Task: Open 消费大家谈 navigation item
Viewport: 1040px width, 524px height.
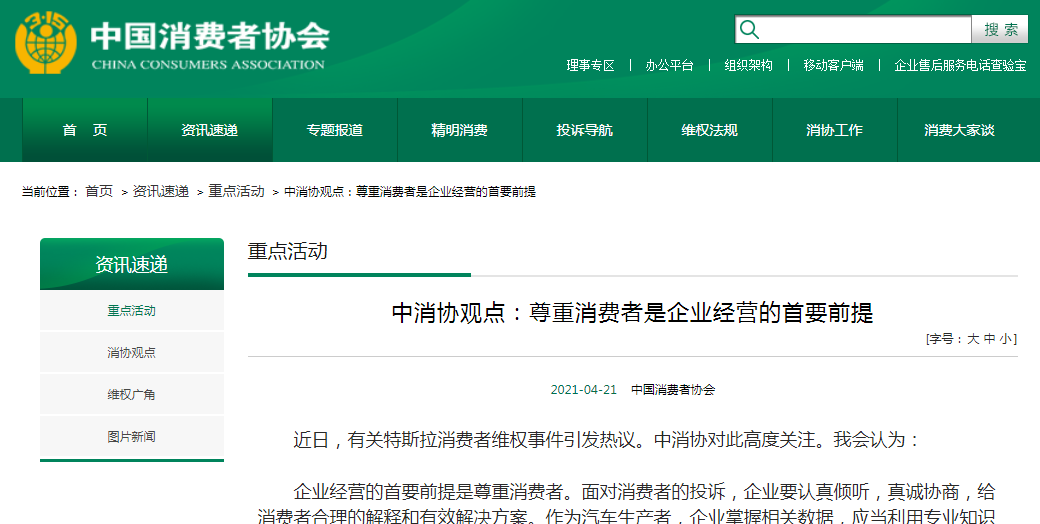Action: [x=960, y=130]
